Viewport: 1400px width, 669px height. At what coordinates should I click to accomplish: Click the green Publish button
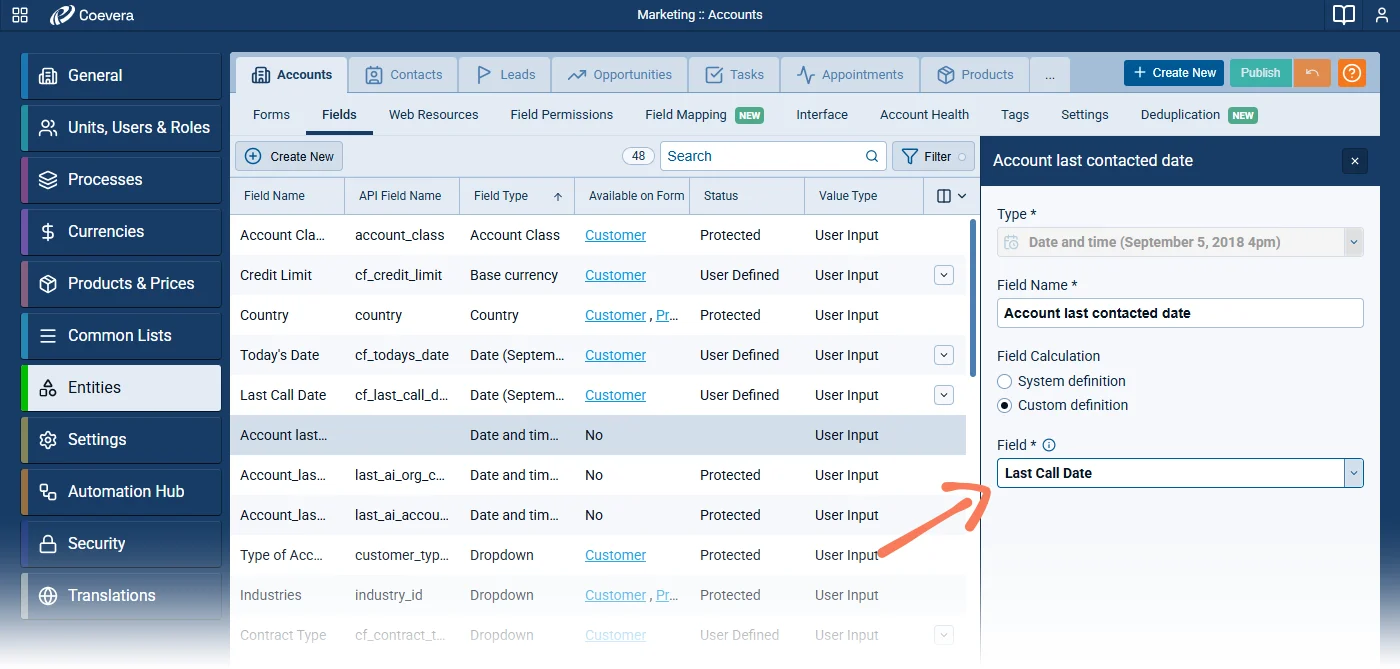pyautogui.click(x=1260, y=73)
